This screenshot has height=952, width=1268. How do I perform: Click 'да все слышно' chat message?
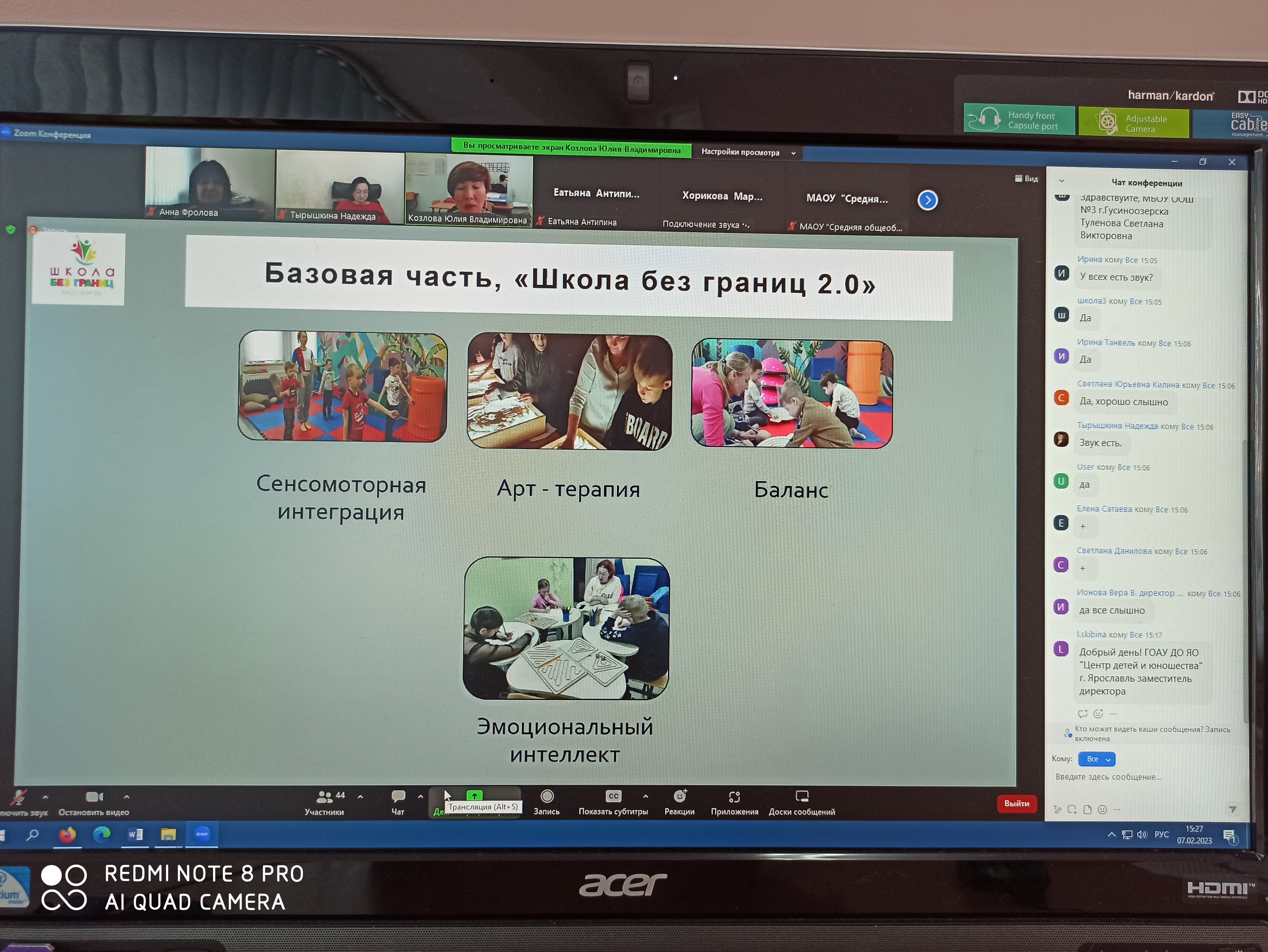click(x=1112, y=611)
